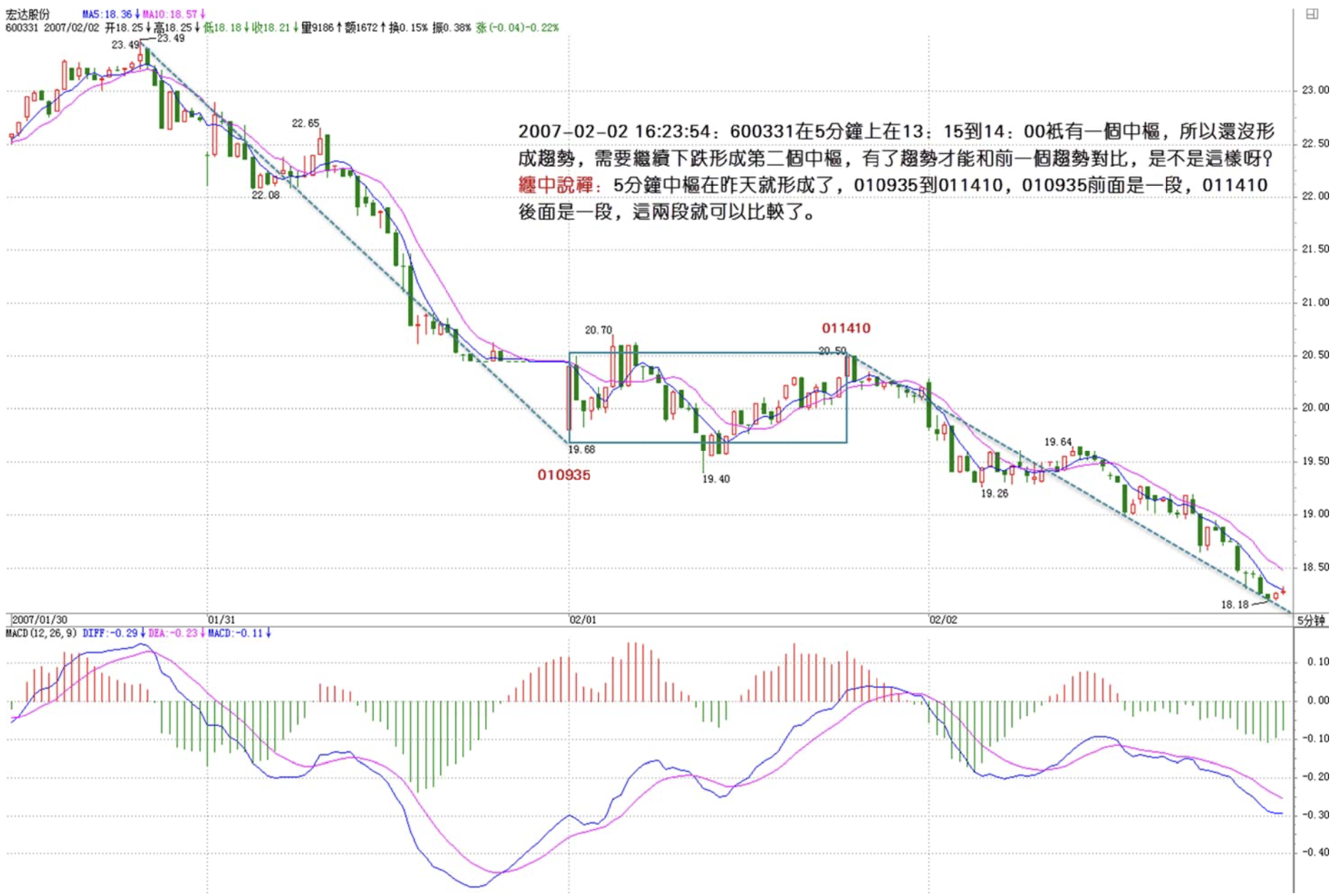Click the 23.49 high price label
The image size is (1339, 896).
coord(125,45)
